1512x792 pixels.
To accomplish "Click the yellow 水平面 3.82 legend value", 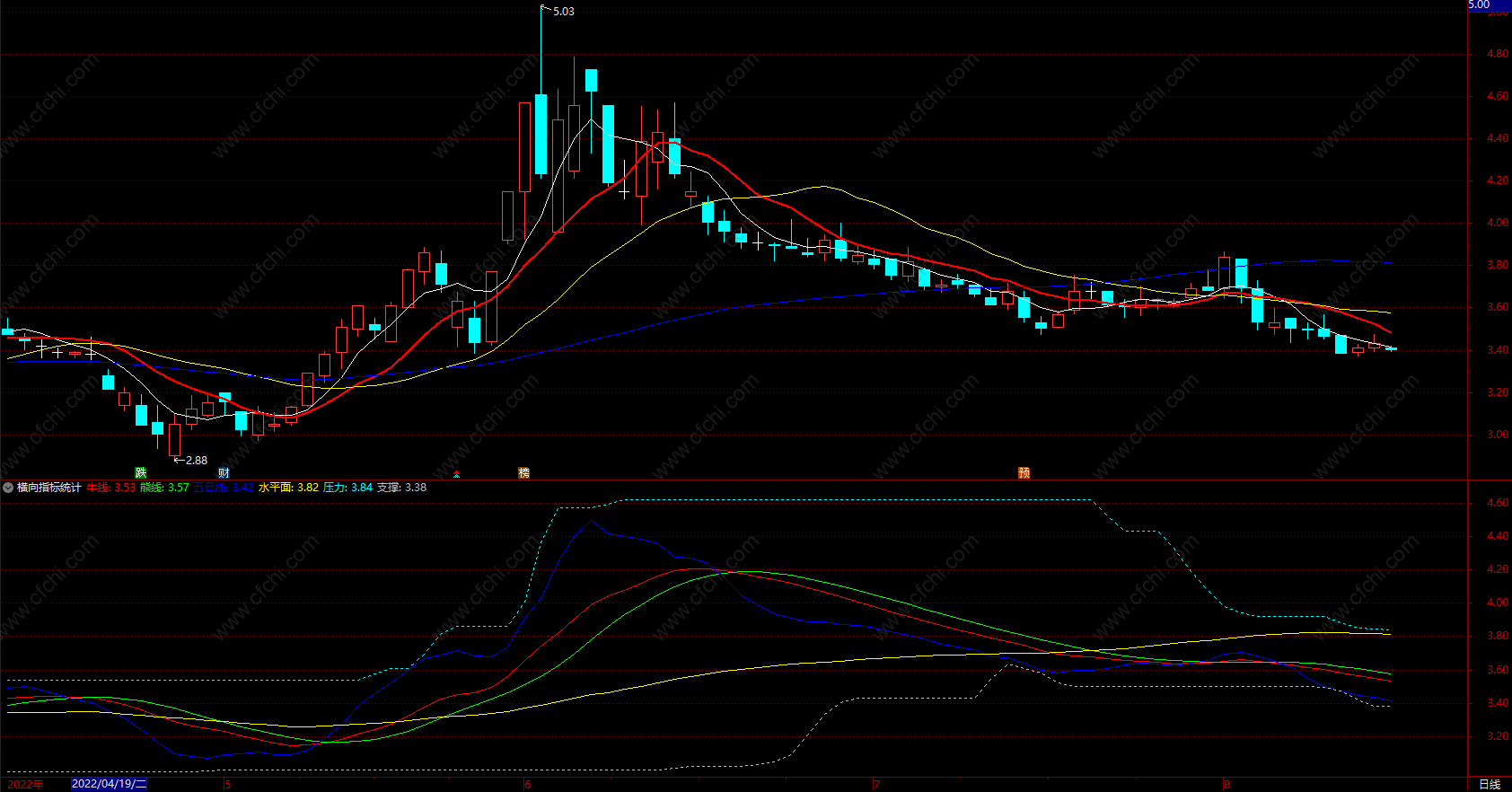I will 288,488.
